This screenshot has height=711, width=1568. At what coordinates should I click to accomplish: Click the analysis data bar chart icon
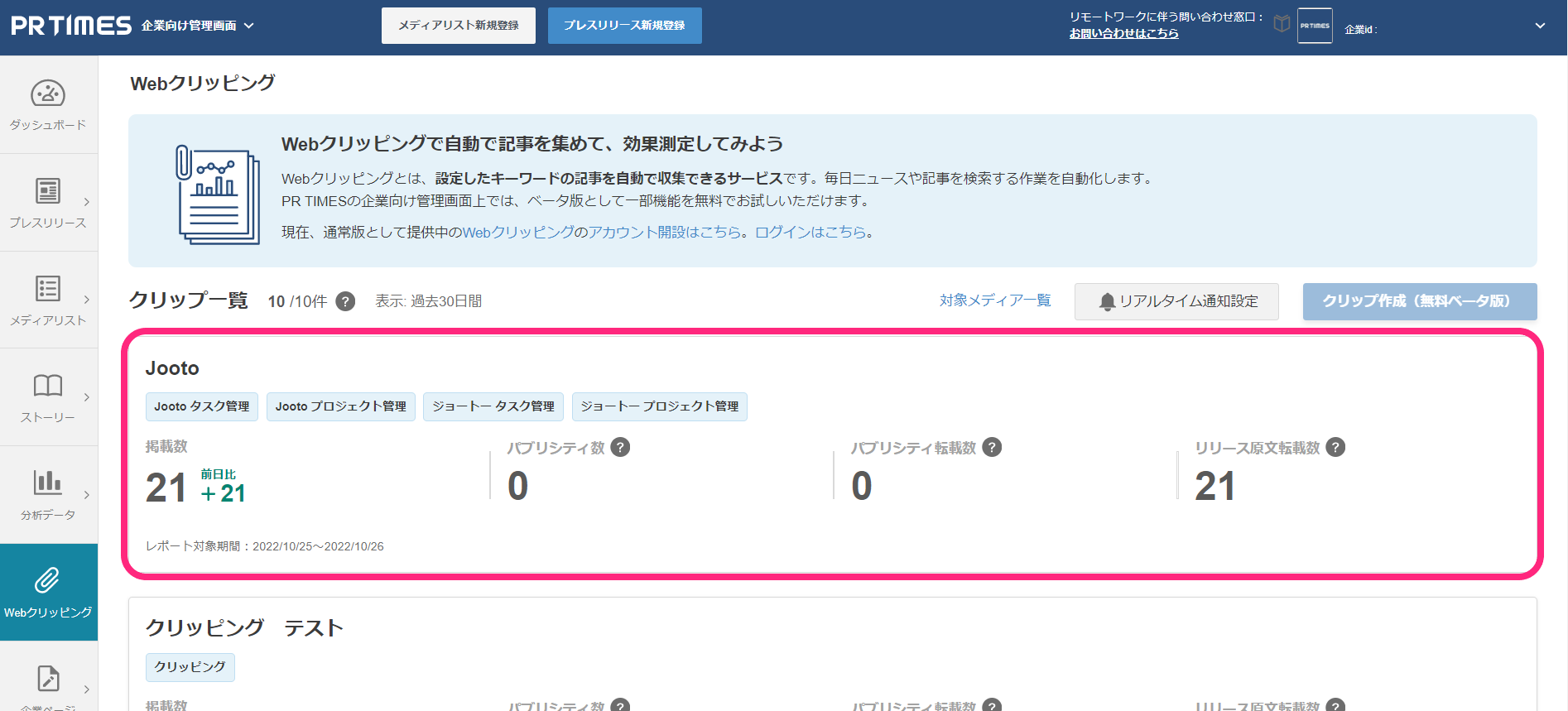pyautogui.click(x=48, y=482)
